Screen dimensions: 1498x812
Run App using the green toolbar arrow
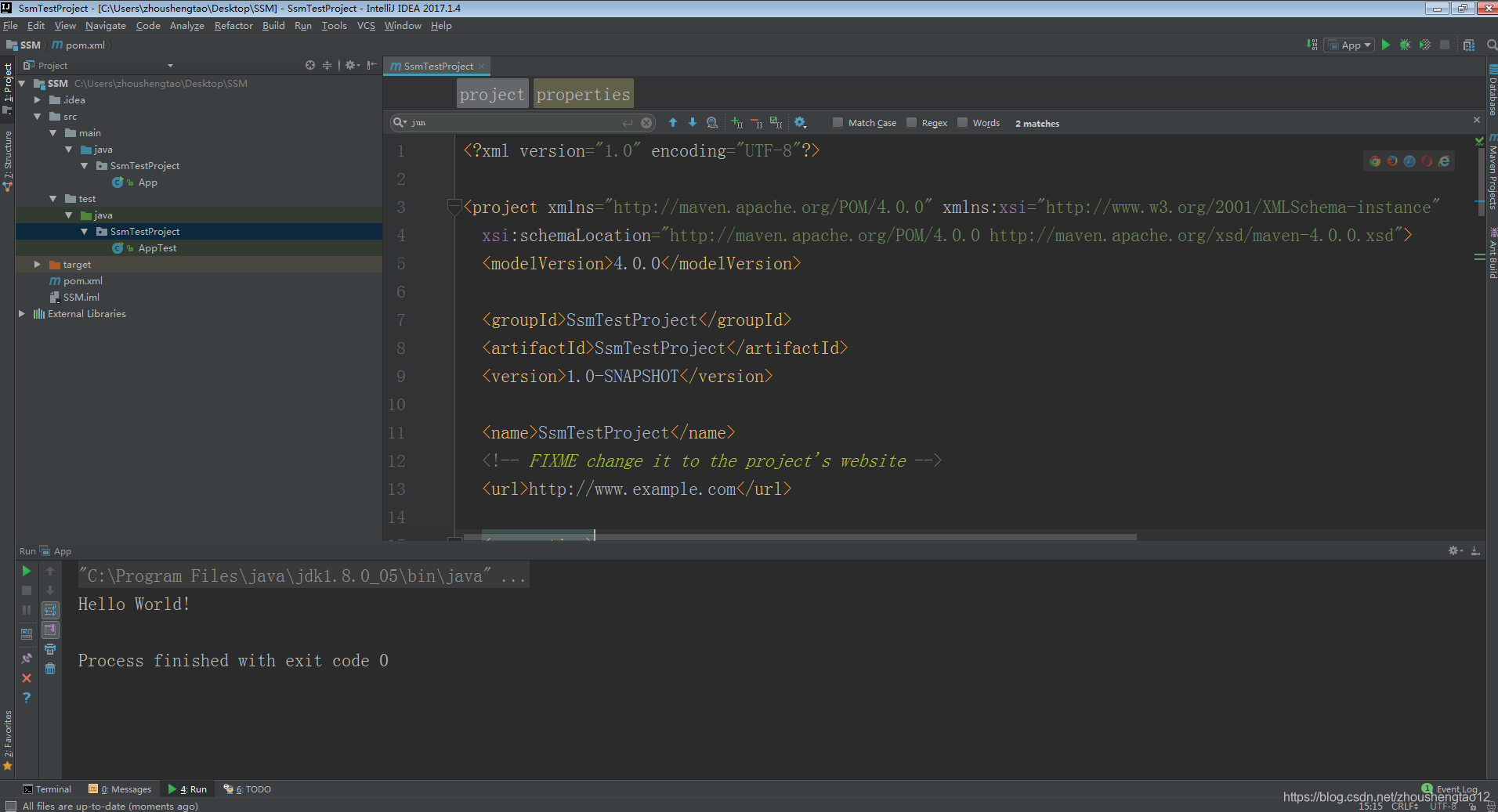pyautogui.click(x=1386, y=45)
